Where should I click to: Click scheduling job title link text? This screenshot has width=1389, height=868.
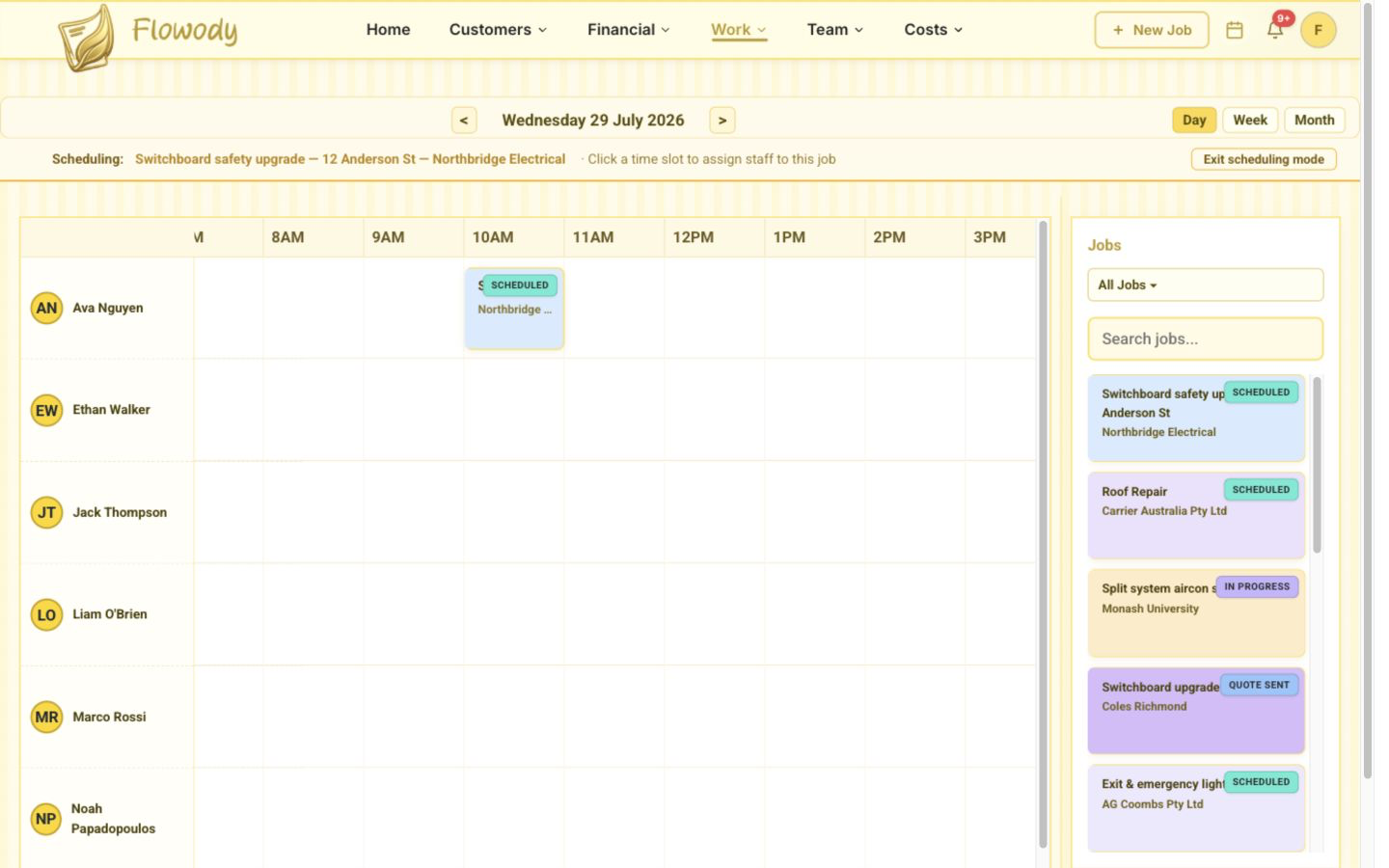[350, 159]
